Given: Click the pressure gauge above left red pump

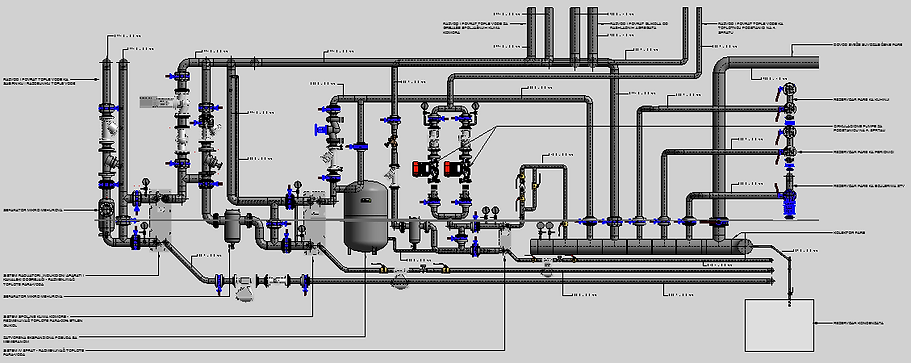Looking at the screenshot, I should [x=425, y=106].
